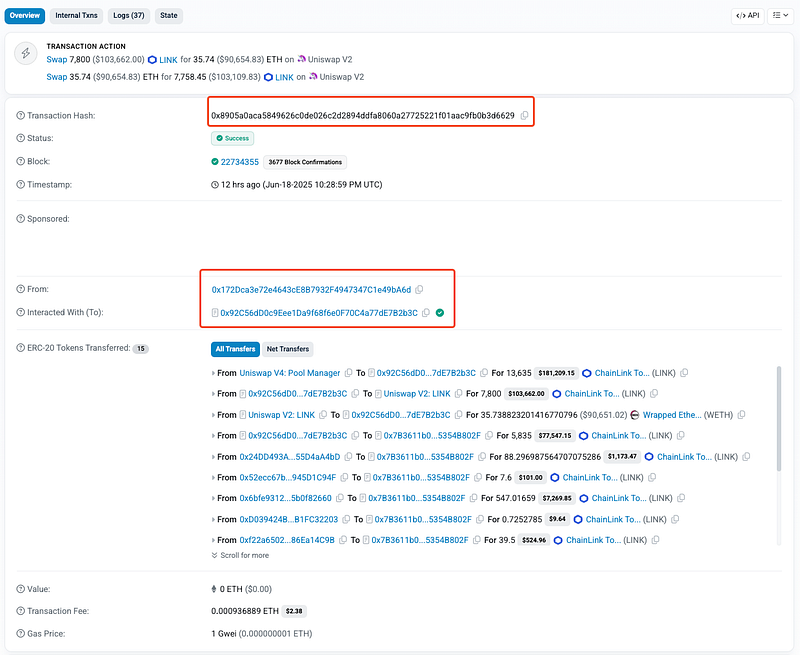Image resolution: width=800 pixels, height=655 pixels.
Task: Click the help icon next to Gas Price
Action: [21, 635]
